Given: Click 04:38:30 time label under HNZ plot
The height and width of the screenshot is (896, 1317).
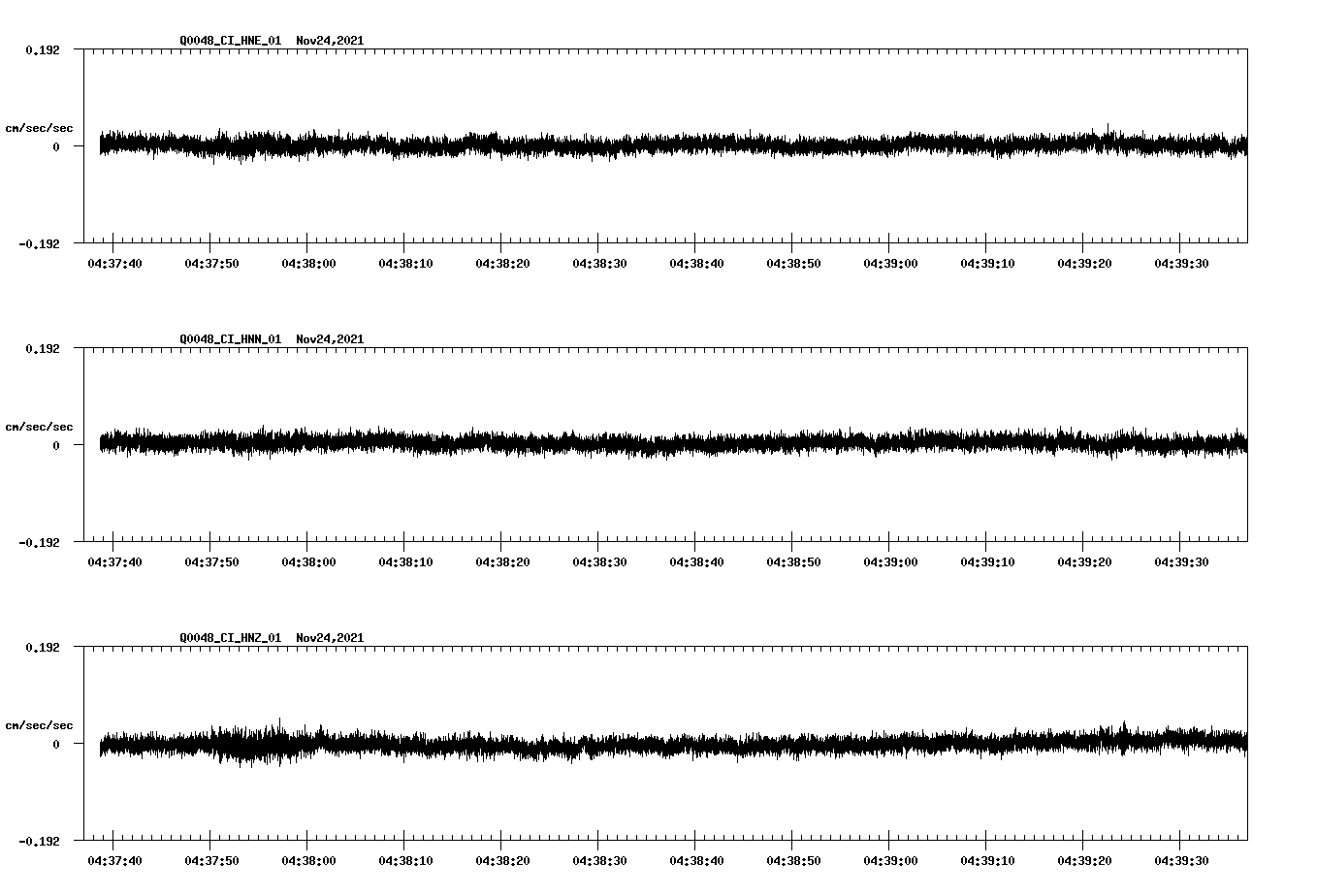Looking at the screenshot, I should [599, 860].
